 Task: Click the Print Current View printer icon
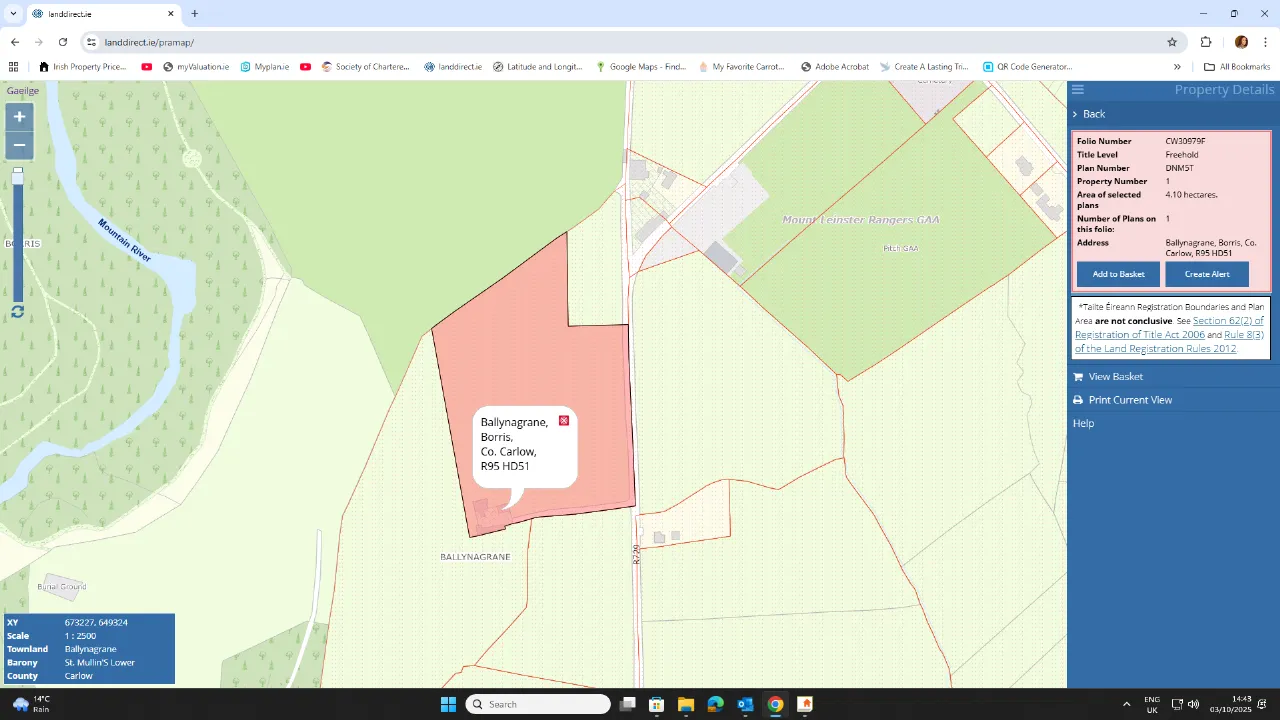pos(1077,399)
